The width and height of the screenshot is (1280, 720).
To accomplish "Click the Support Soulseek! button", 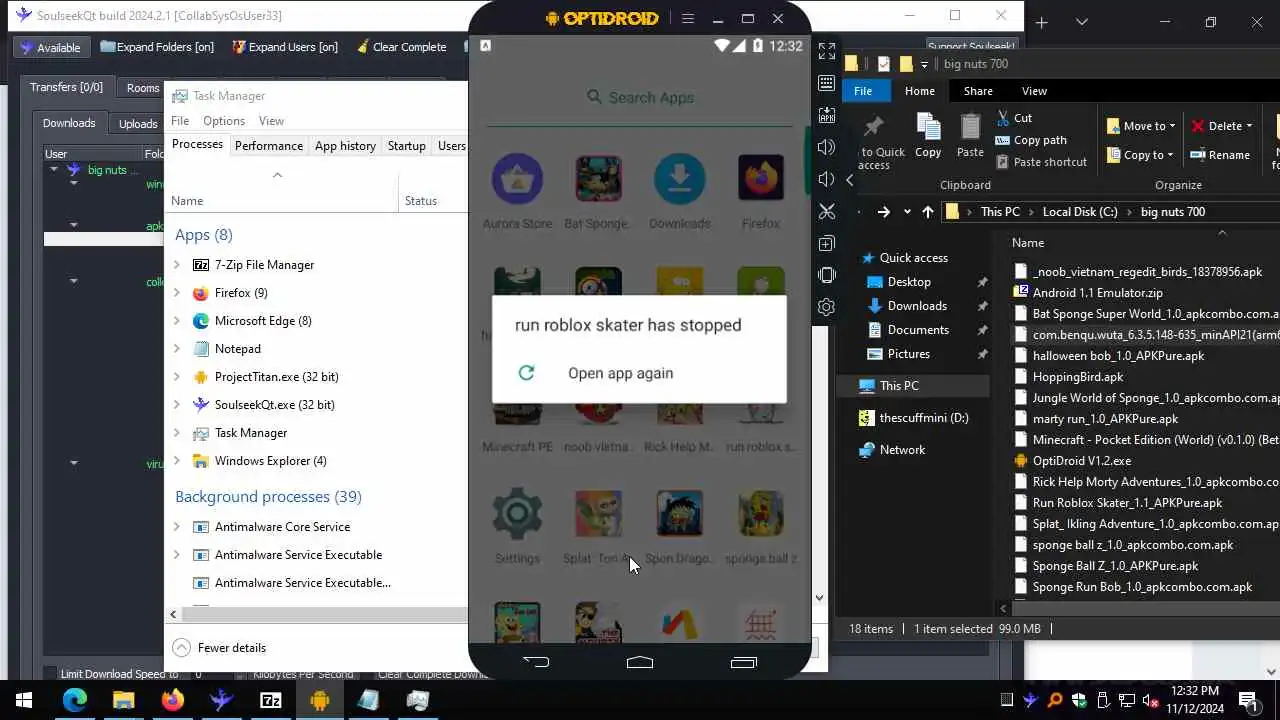I will [970, 47].
